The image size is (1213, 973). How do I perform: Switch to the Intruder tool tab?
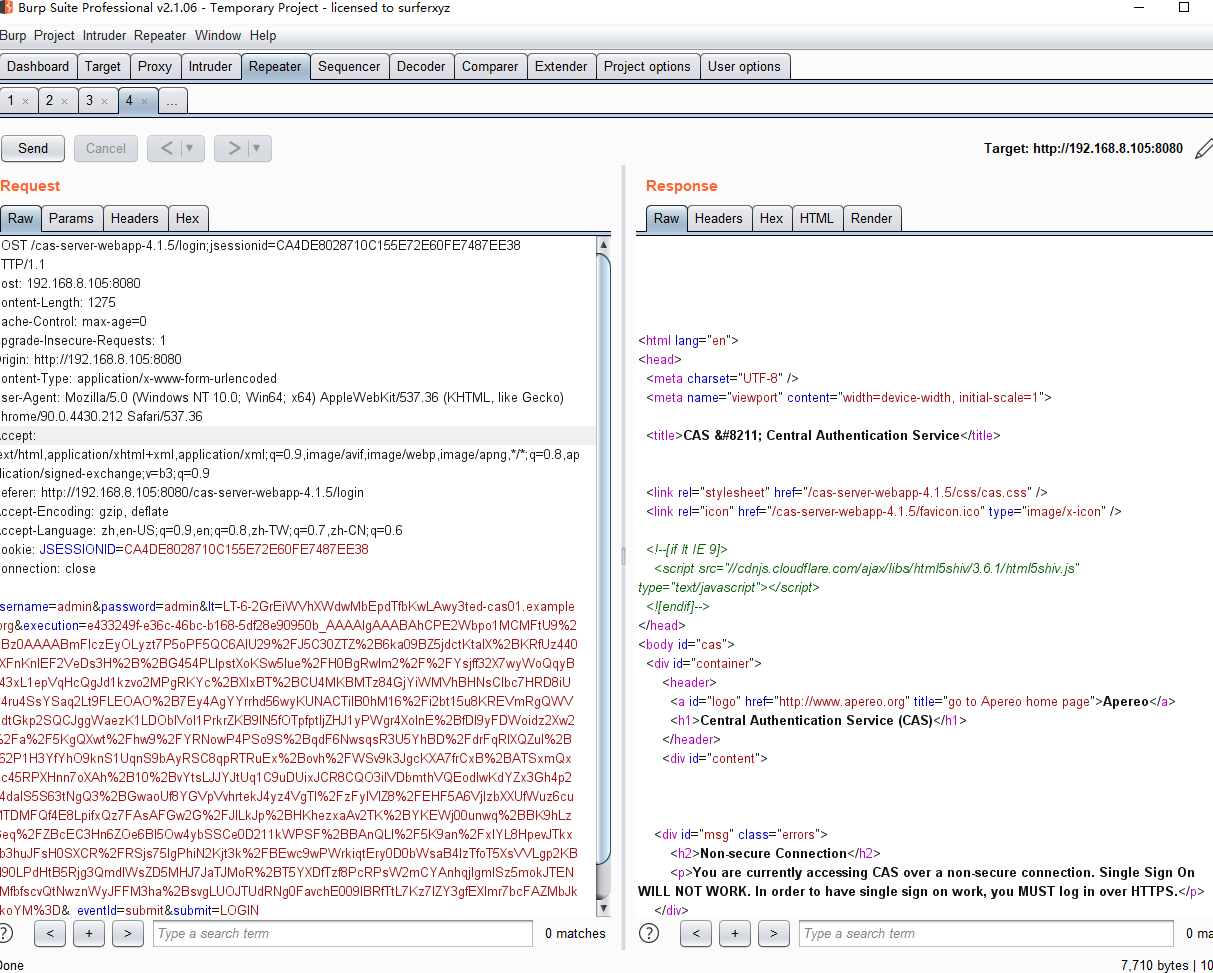click(210, 66)
